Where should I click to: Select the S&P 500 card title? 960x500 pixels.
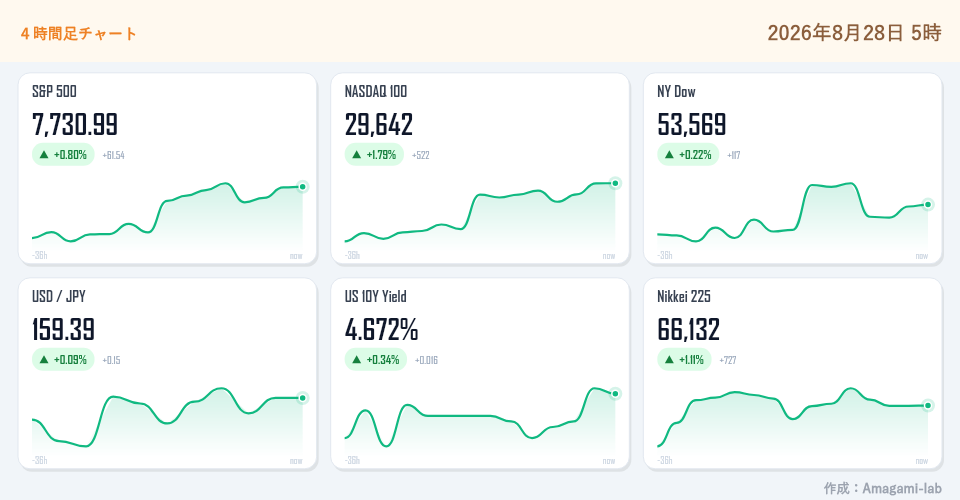54,92
